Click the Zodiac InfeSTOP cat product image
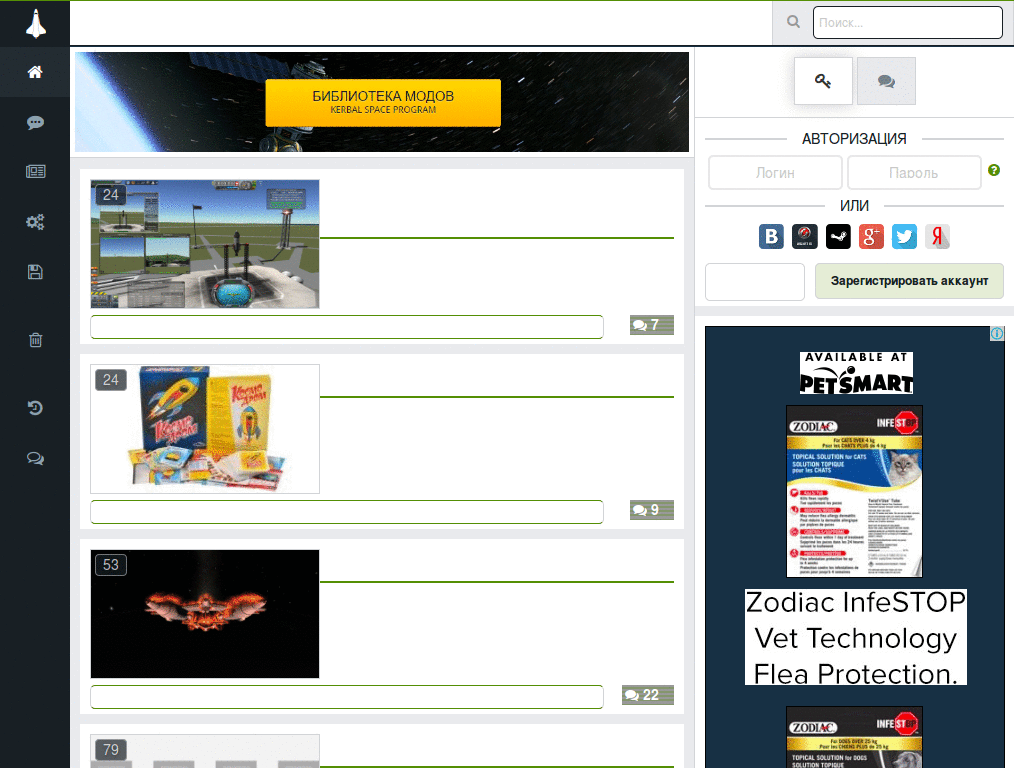This screenshot has height=768, width=1024. coord(854,491)
